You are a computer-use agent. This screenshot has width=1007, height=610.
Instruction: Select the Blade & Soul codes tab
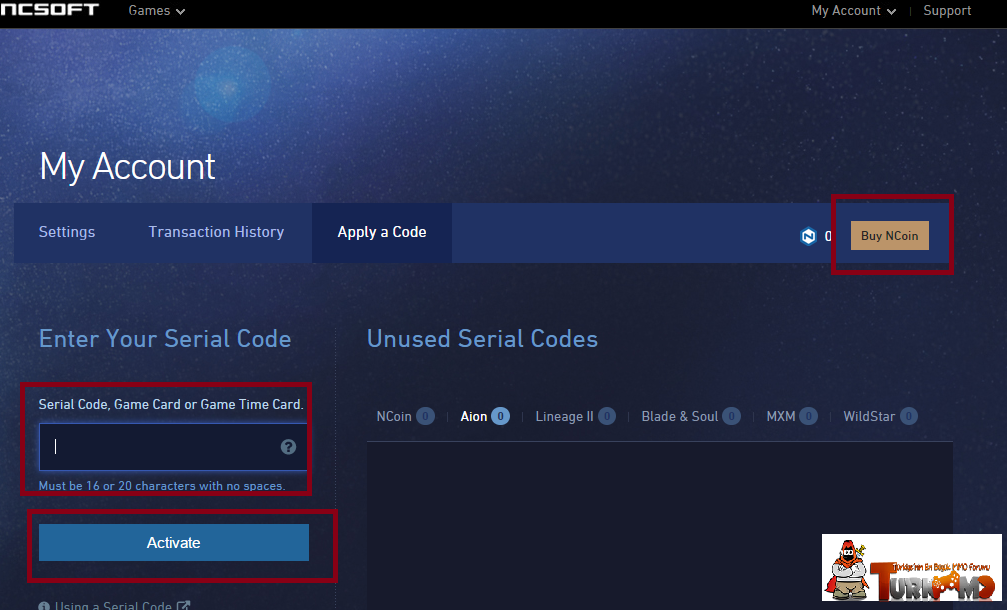(x=690, y=416)
